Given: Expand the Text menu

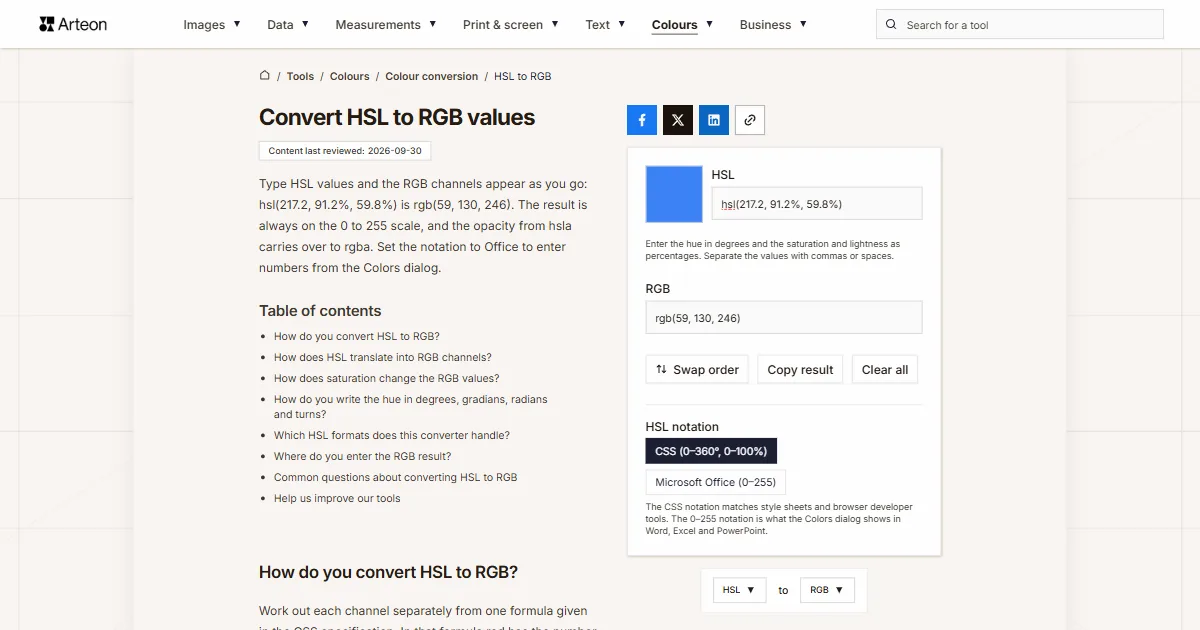Looking at the screenshot, I should [x=605, y=24].
